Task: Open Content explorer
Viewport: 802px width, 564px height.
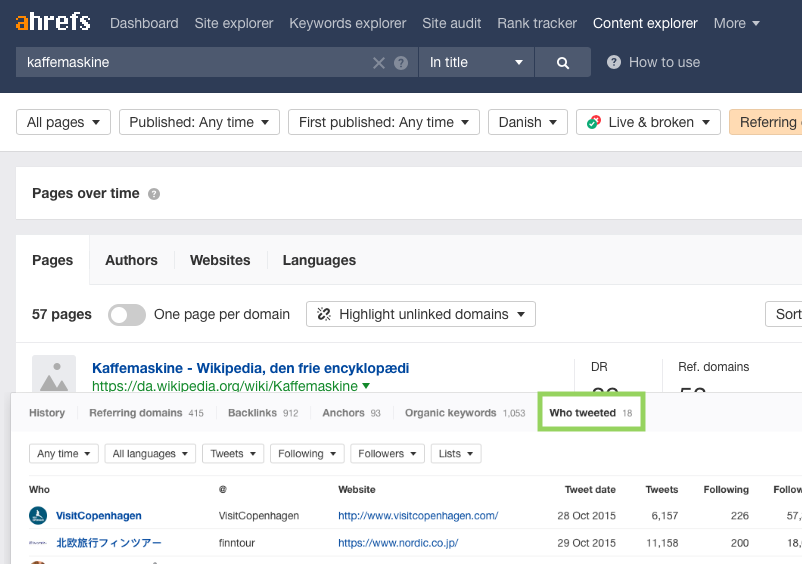Action: tap(645, 24)
